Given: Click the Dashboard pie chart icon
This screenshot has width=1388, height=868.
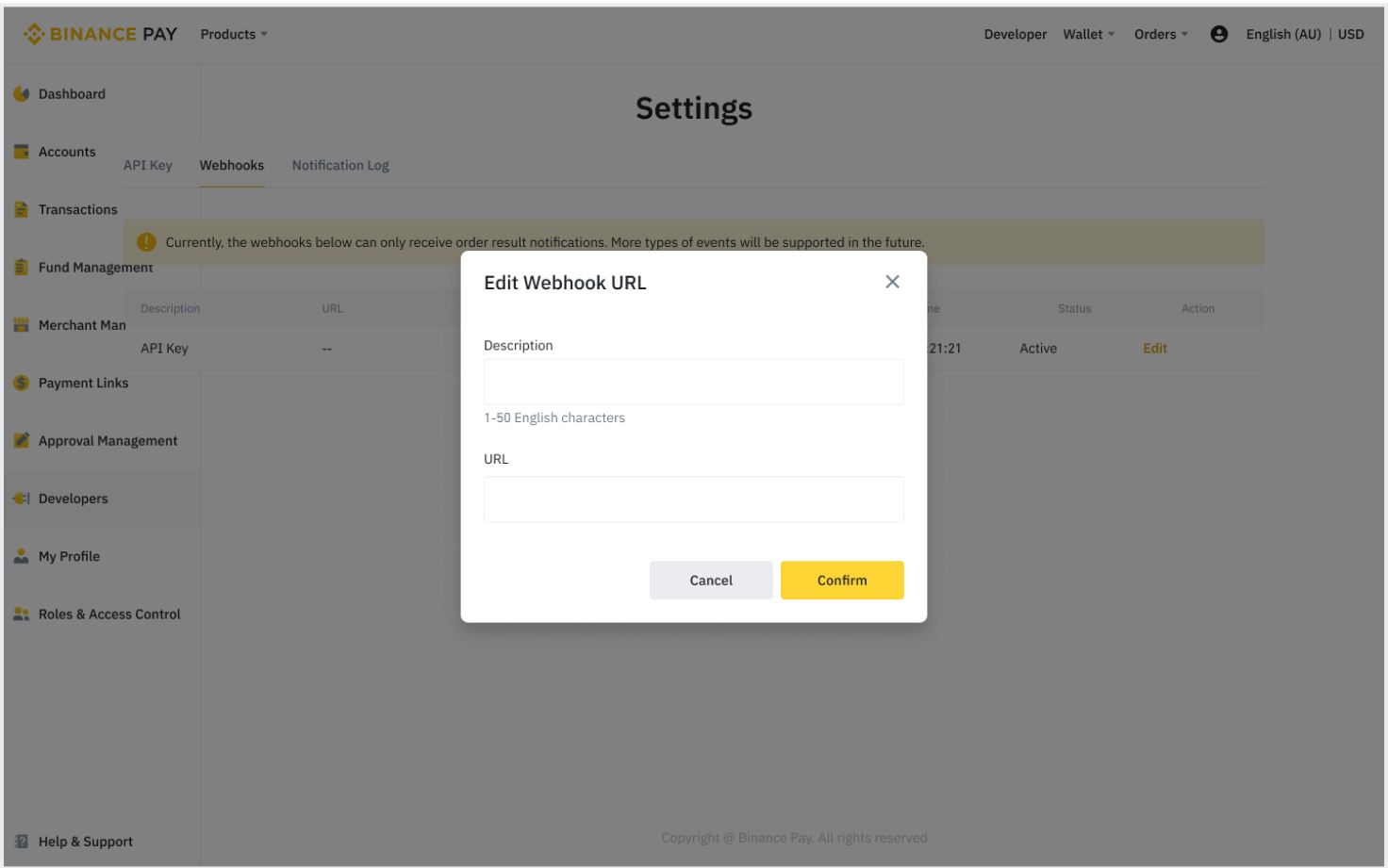Looking at the screenshot, I should (x=21, y=94).
